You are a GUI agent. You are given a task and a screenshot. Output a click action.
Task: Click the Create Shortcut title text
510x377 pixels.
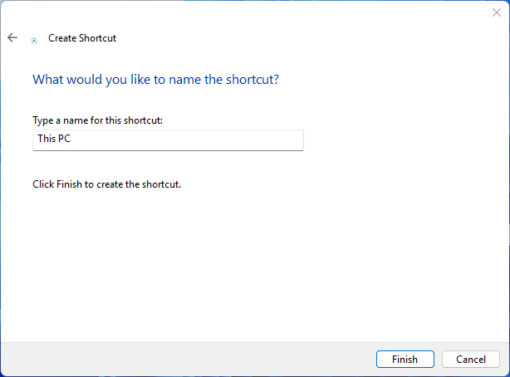coord(82,38)
